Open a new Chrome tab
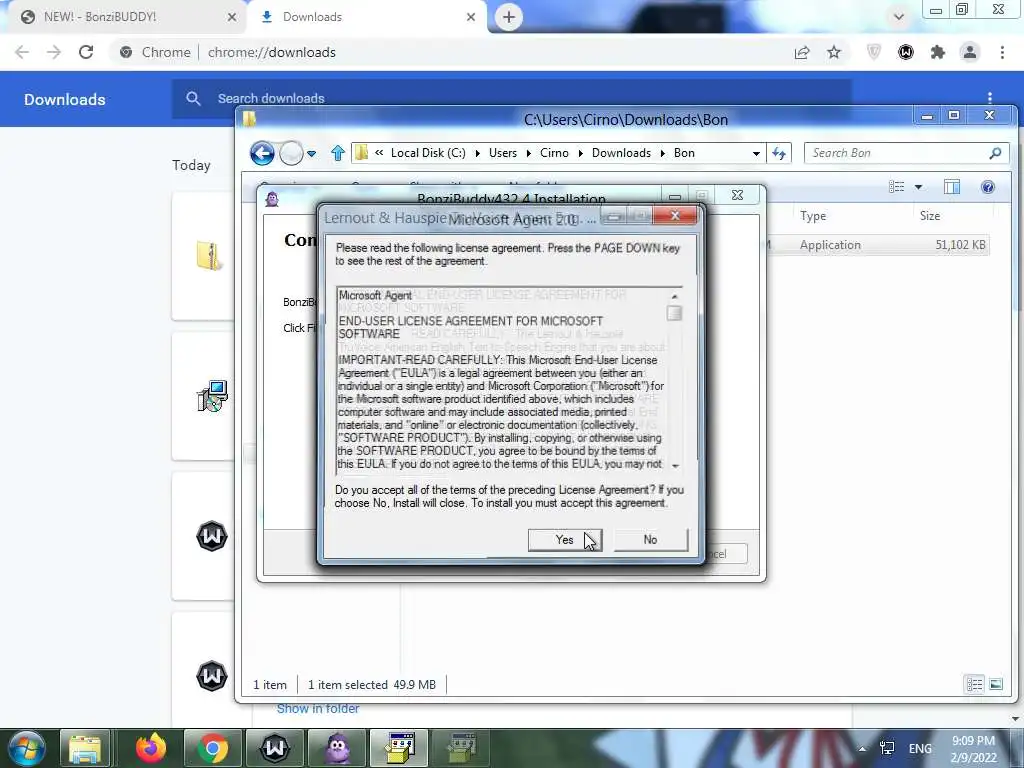Image resolution: width=1024 pixels, height=768 pixels. [509, 17]
